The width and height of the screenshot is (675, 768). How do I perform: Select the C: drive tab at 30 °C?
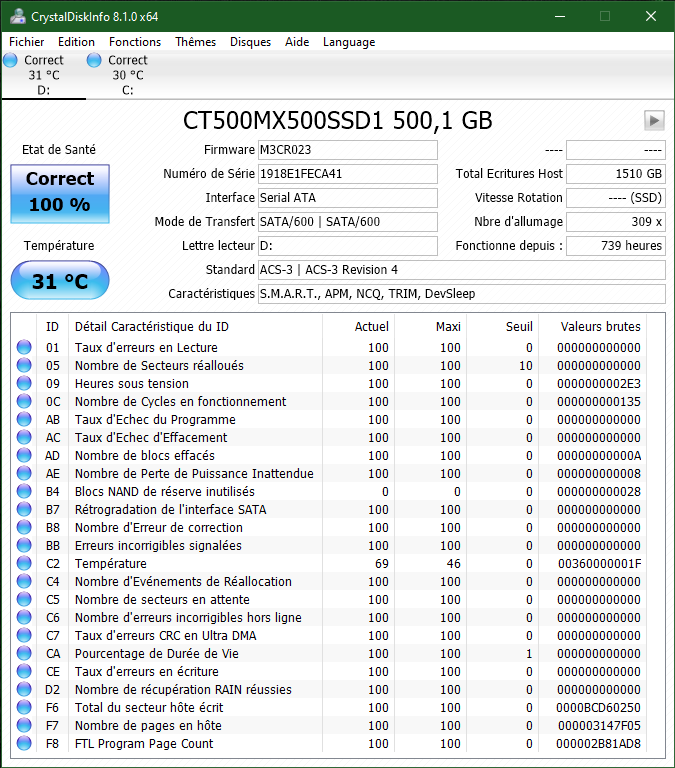pos(127,75)
